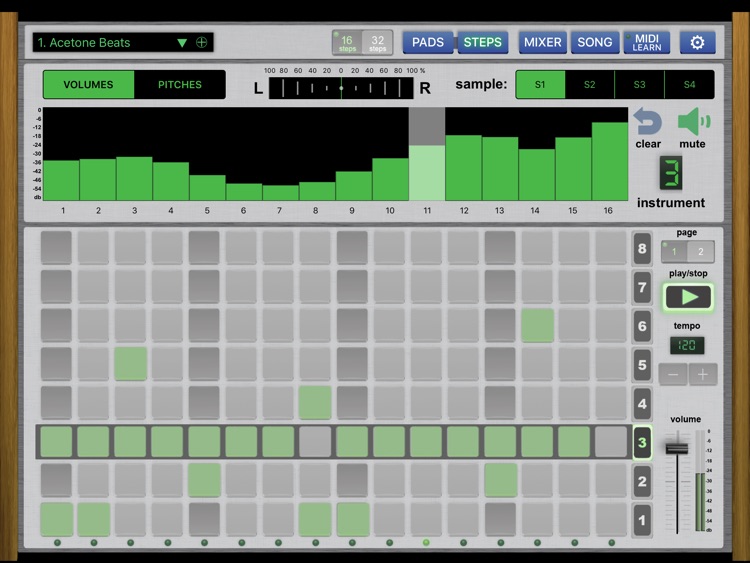Viewport: 750px width, 563px height.
Task: Enable row 8 step 1 pad
Action: pos(56,248)
